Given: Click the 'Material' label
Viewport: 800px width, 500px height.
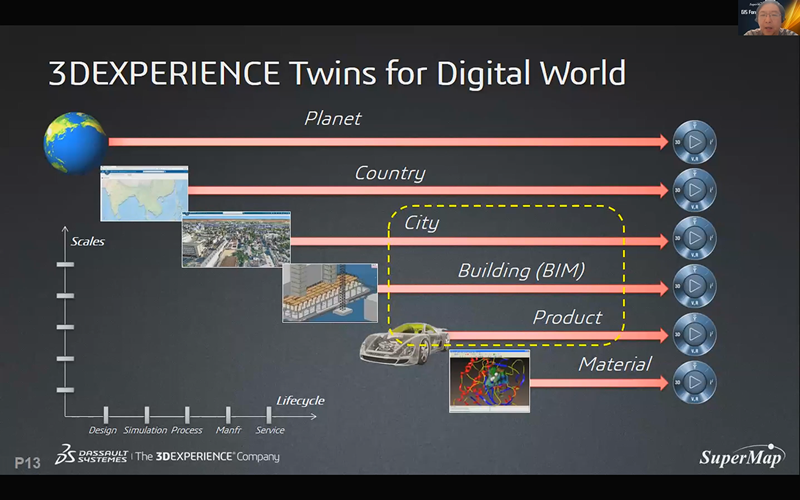Looking at the screenshot, I should [x=615, y=364].
